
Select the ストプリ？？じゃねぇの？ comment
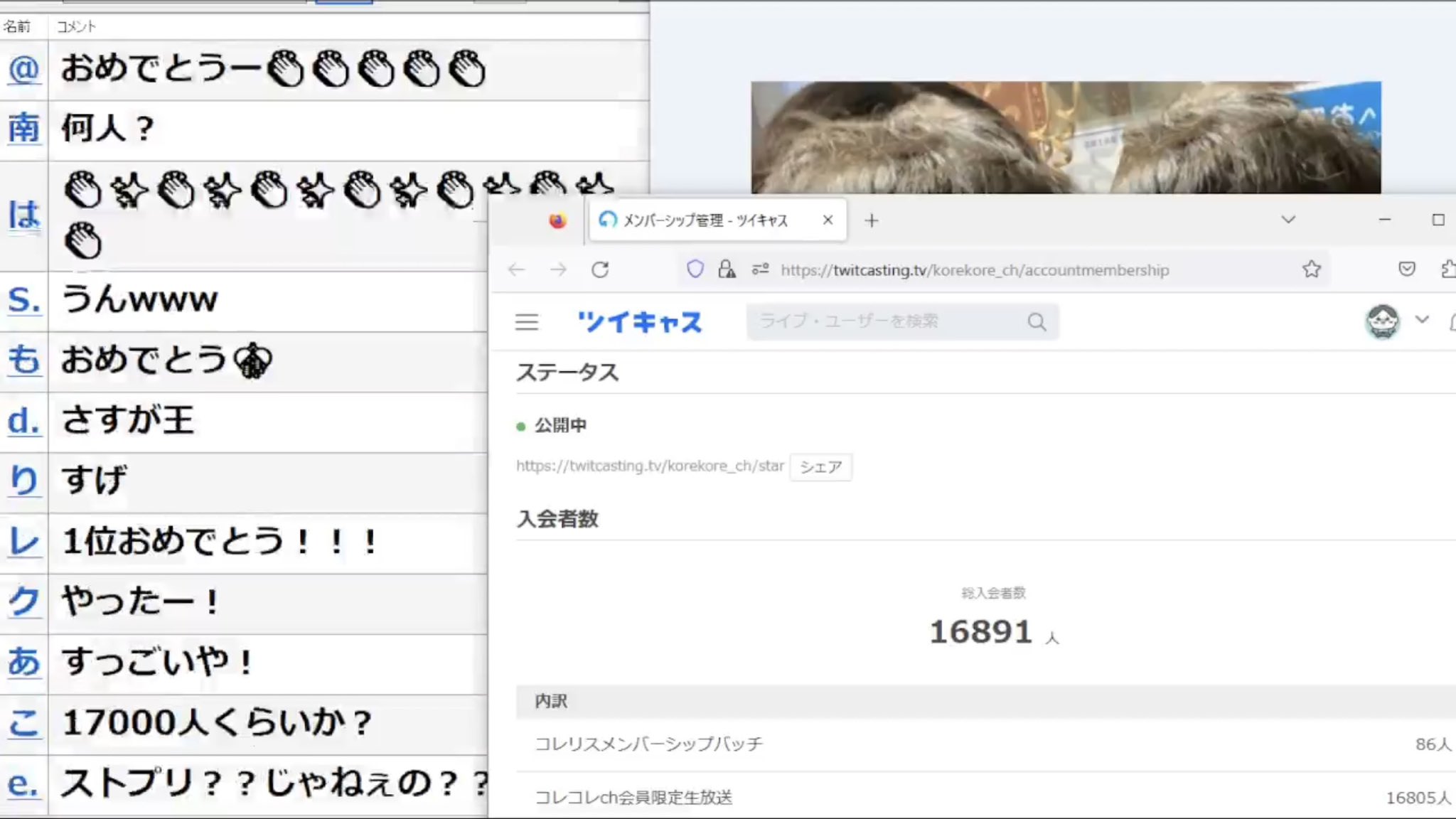point(274,783)
